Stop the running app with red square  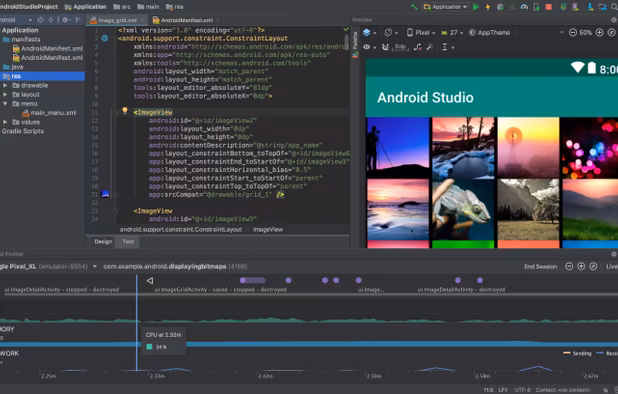[549, 7]
